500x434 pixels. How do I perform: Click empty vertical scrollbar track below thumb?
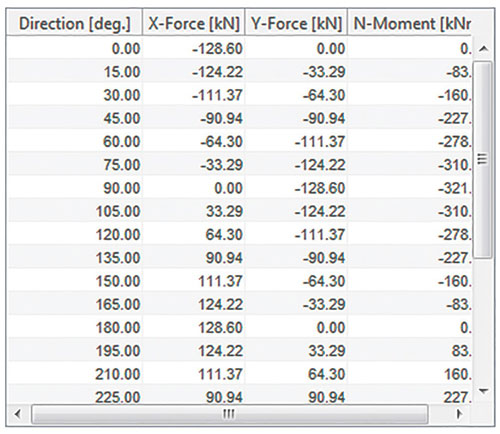[483, 318]
